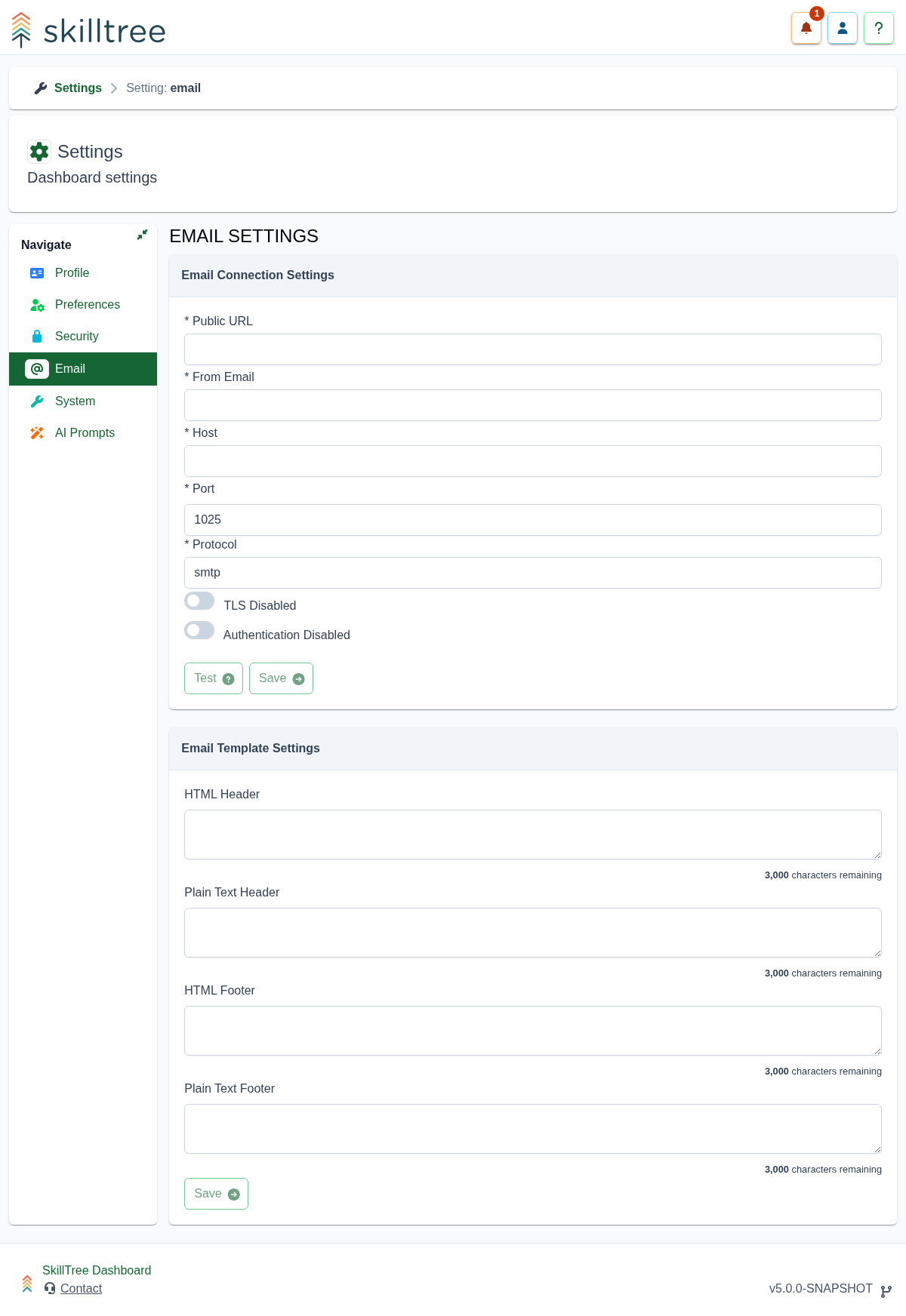Click the v5.0.0-SNAPSHOT version text
The height and width of the screenshot is (1316, 906).
pyautogui.click(x=821, y=1289)
